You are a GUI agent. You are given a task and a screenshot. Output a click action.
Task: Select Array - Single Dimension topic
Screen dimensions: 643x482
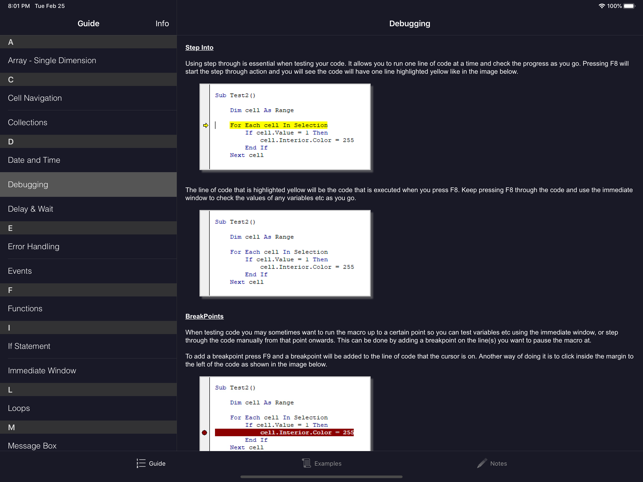(89, 60)
